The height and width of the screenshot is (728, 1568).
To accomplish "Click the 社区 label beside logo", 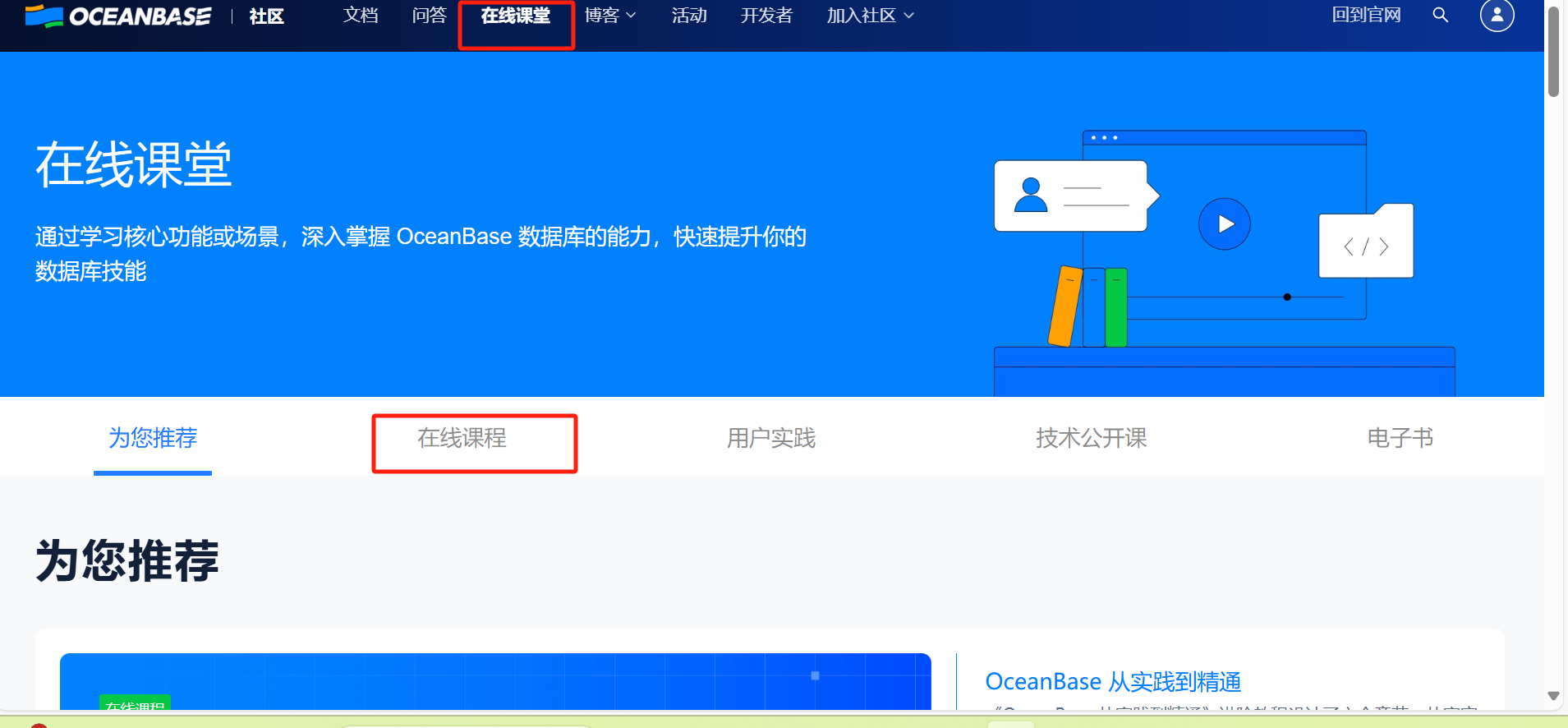I will pos(266,16).
